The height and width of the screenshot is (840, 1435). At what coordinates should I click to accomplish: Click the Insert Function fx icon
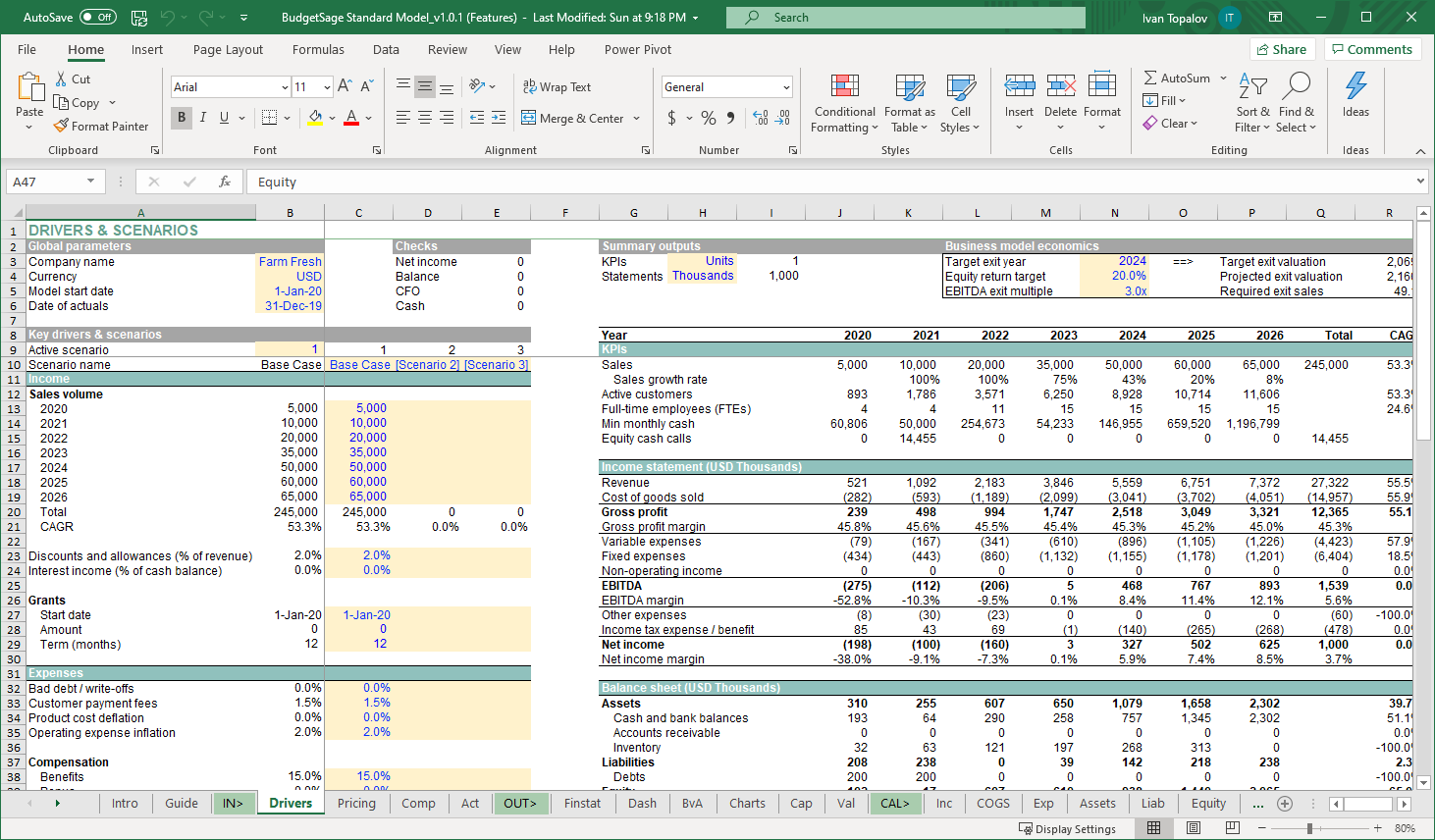click(x=225, y=182)
